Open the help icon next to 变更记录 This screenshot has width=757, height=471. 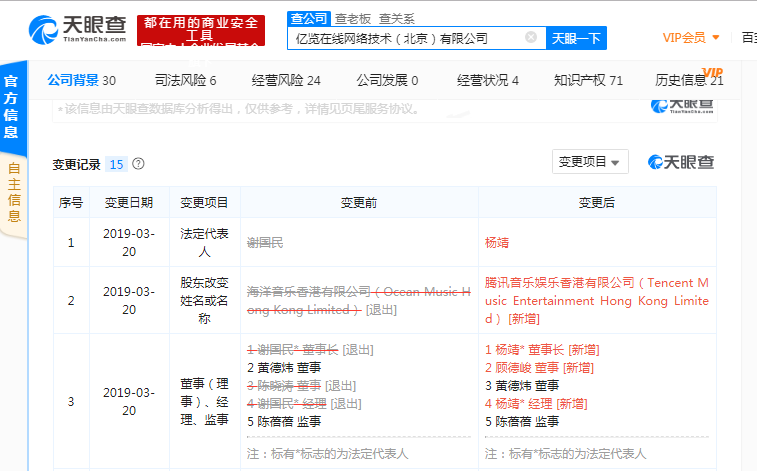tap(138, 164)
